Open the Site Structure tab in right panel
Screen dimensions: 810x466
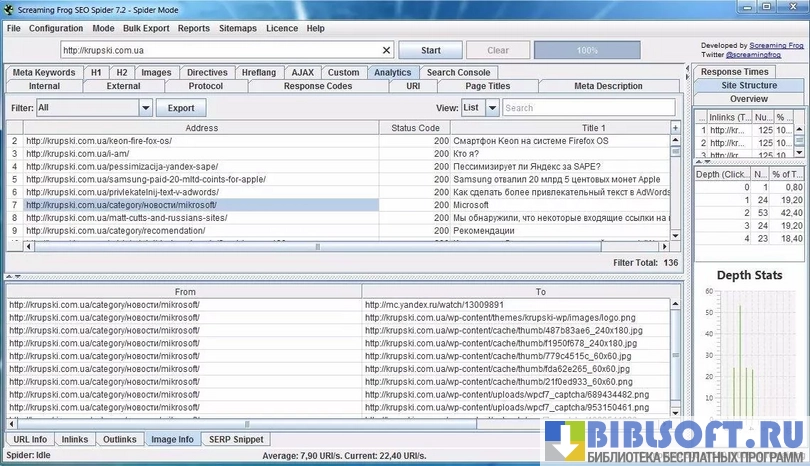[x=749, y=86]
